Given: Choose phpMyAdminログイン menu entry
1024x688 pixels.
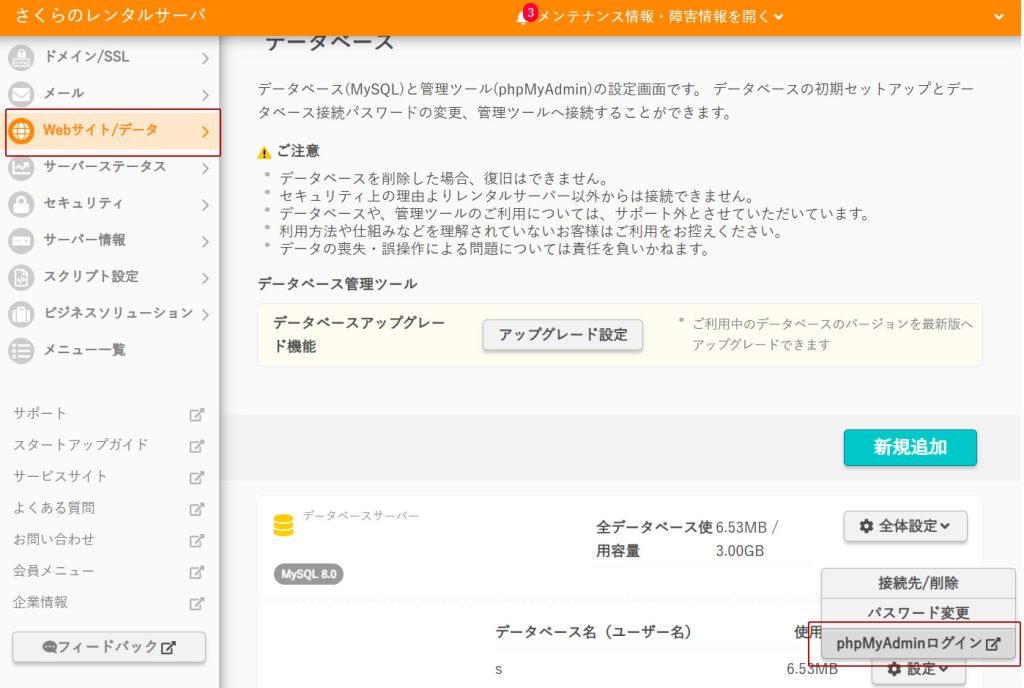Looking at the screenshot, I should point(918,644).
